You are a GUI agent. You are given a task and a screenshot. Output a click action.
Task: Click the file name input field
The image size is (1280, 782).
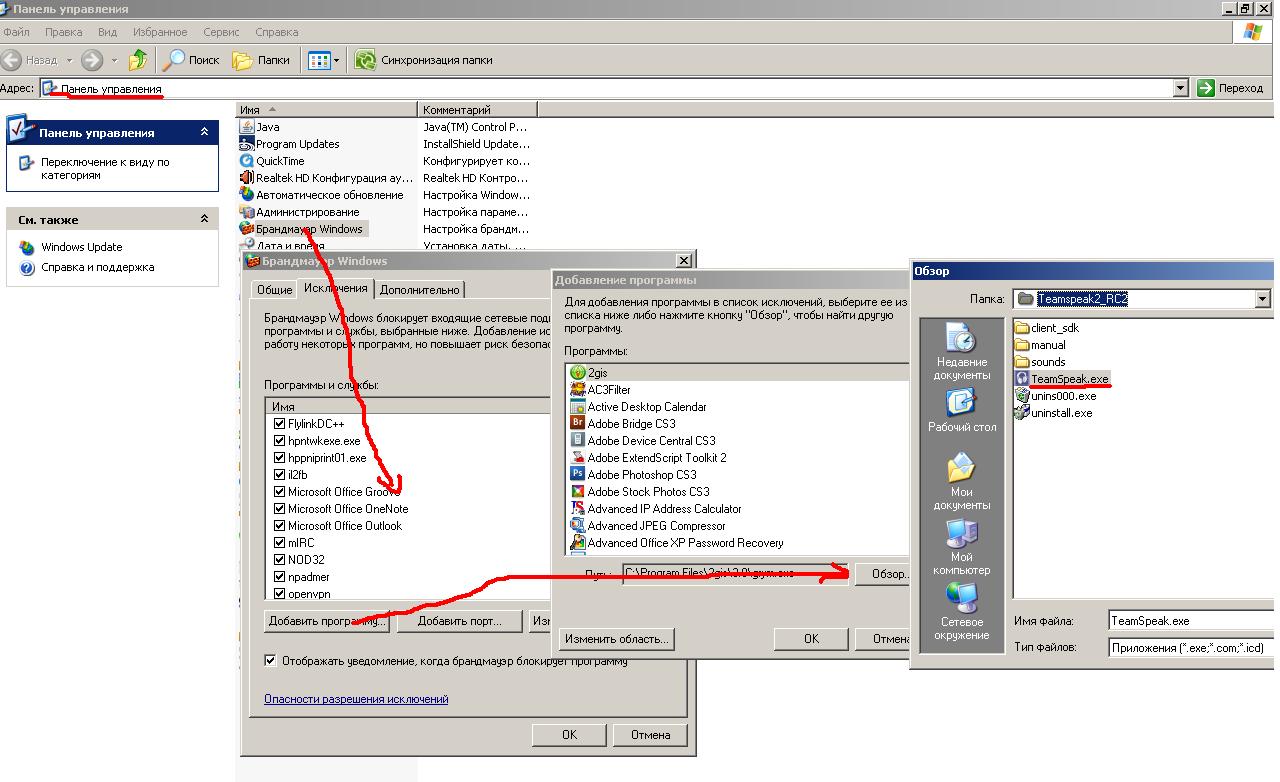[x=1190, y=621]
